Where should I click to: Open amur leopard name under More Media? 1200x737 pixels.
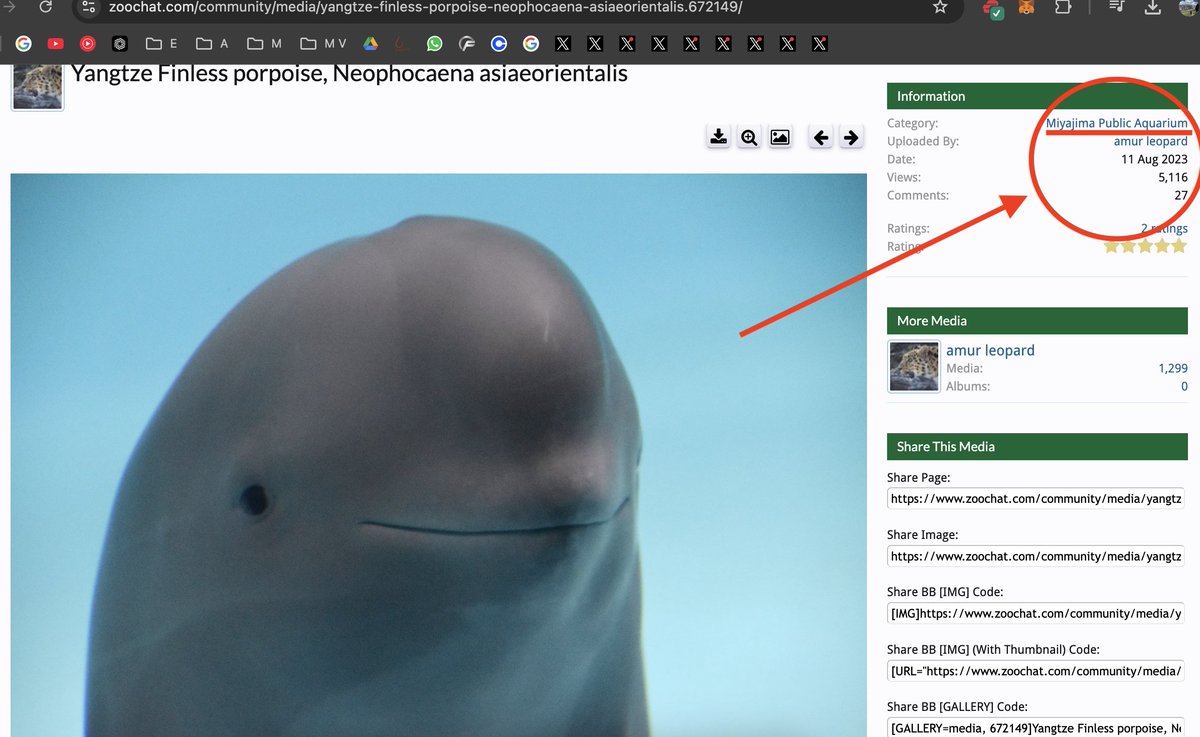tap(990, 350)
